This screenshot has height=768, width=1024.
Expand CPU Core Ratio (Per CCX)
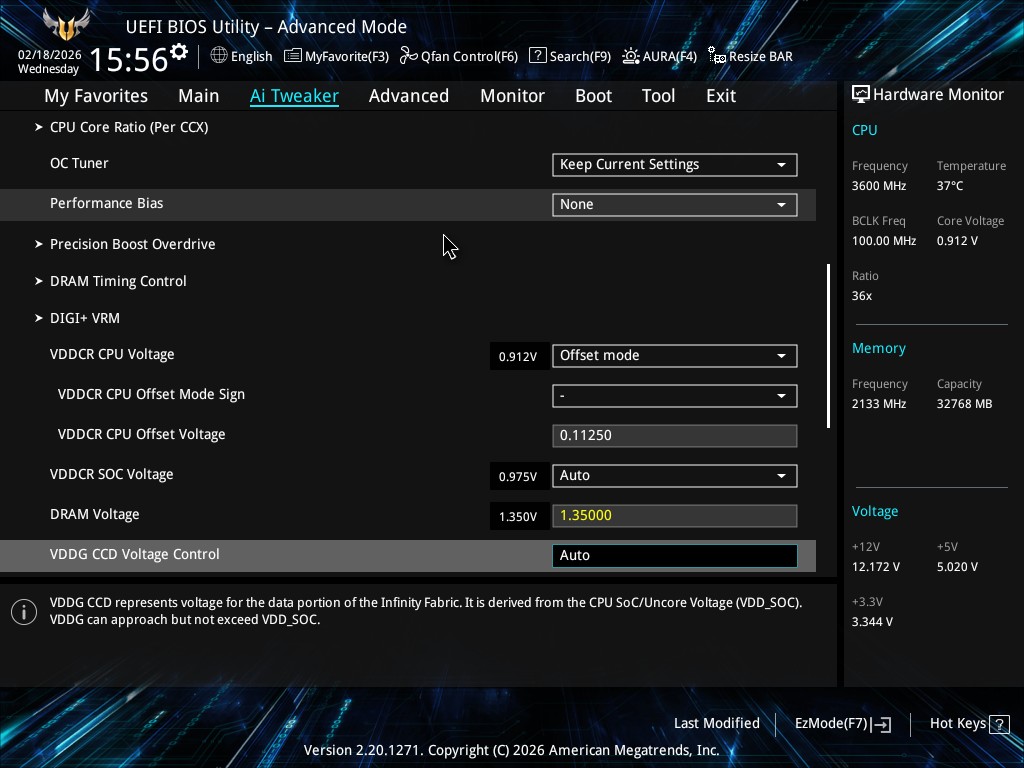coord(129,127)
